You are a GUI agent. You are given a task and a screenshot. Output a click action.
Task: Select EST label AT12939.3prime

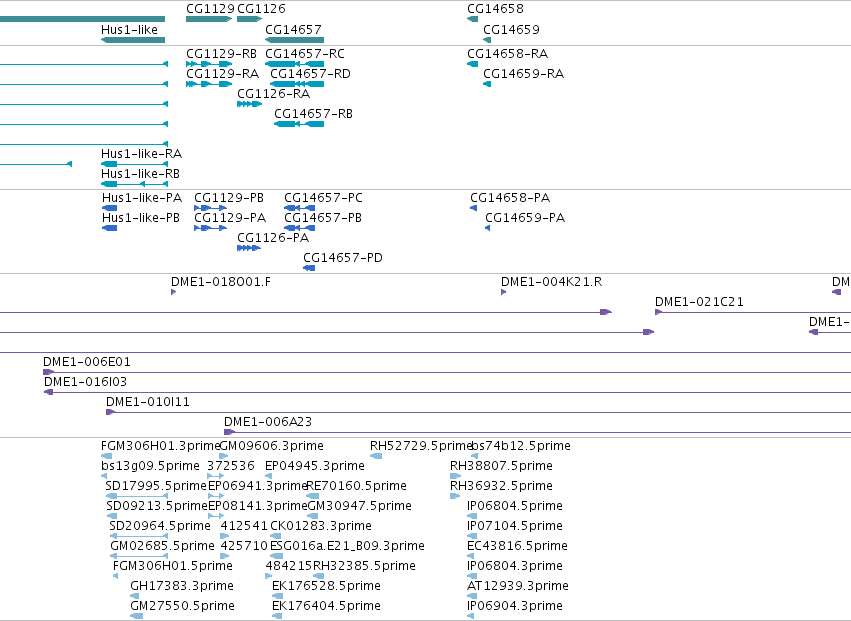click(x=518, y=587)
